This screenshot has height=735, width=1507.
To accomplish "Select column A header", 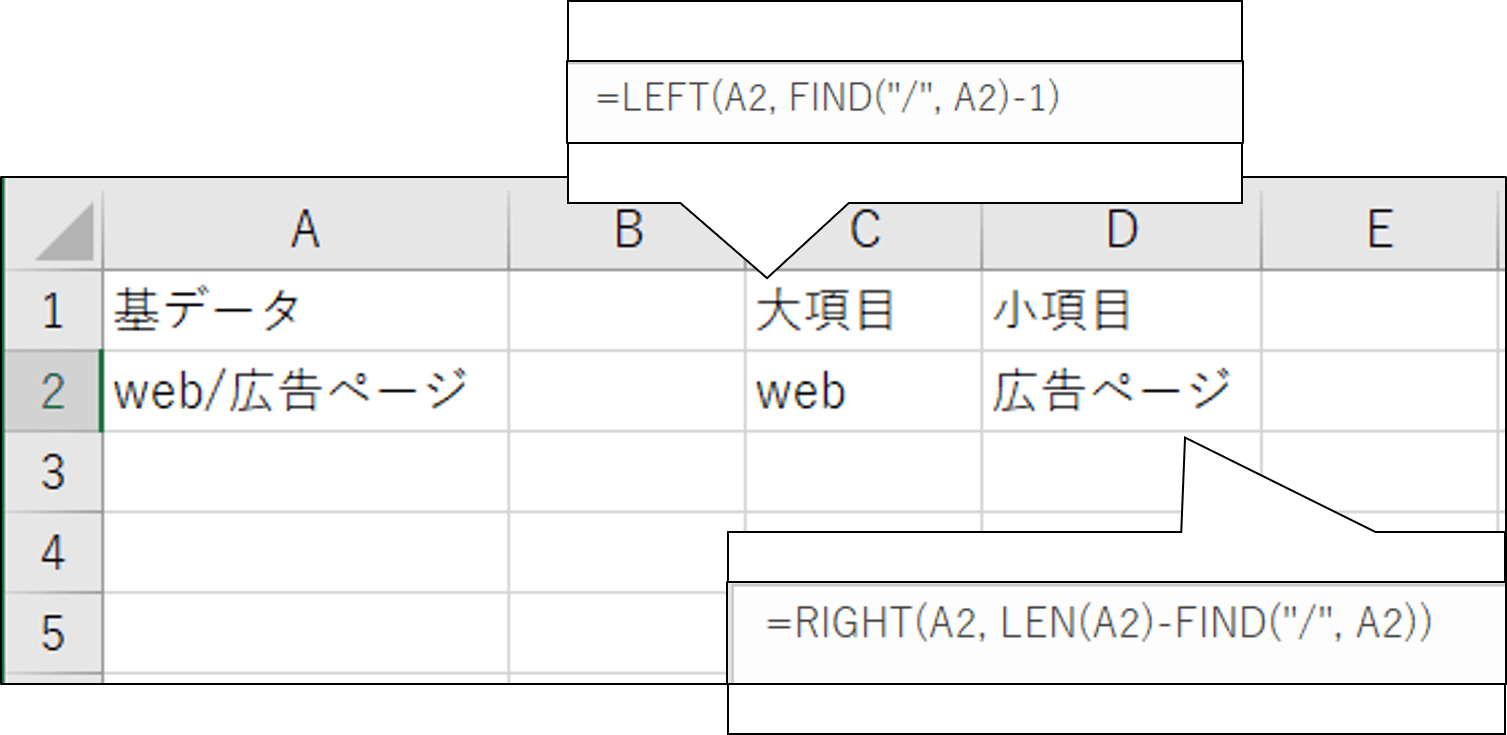I will (305, 230).
